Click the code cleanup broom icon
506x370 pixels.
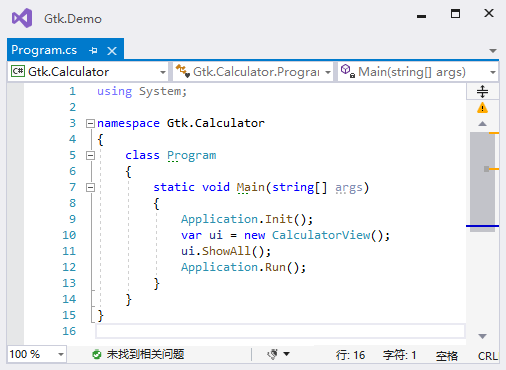[273, 354]
